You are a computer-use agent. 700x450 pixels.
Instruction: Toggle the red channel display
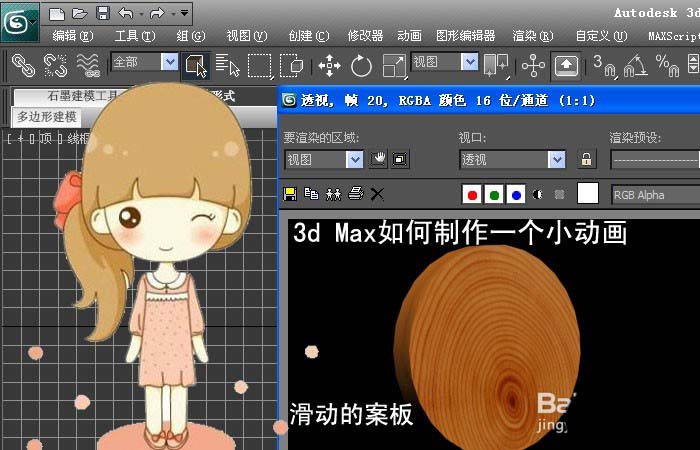tap(472, 195)
